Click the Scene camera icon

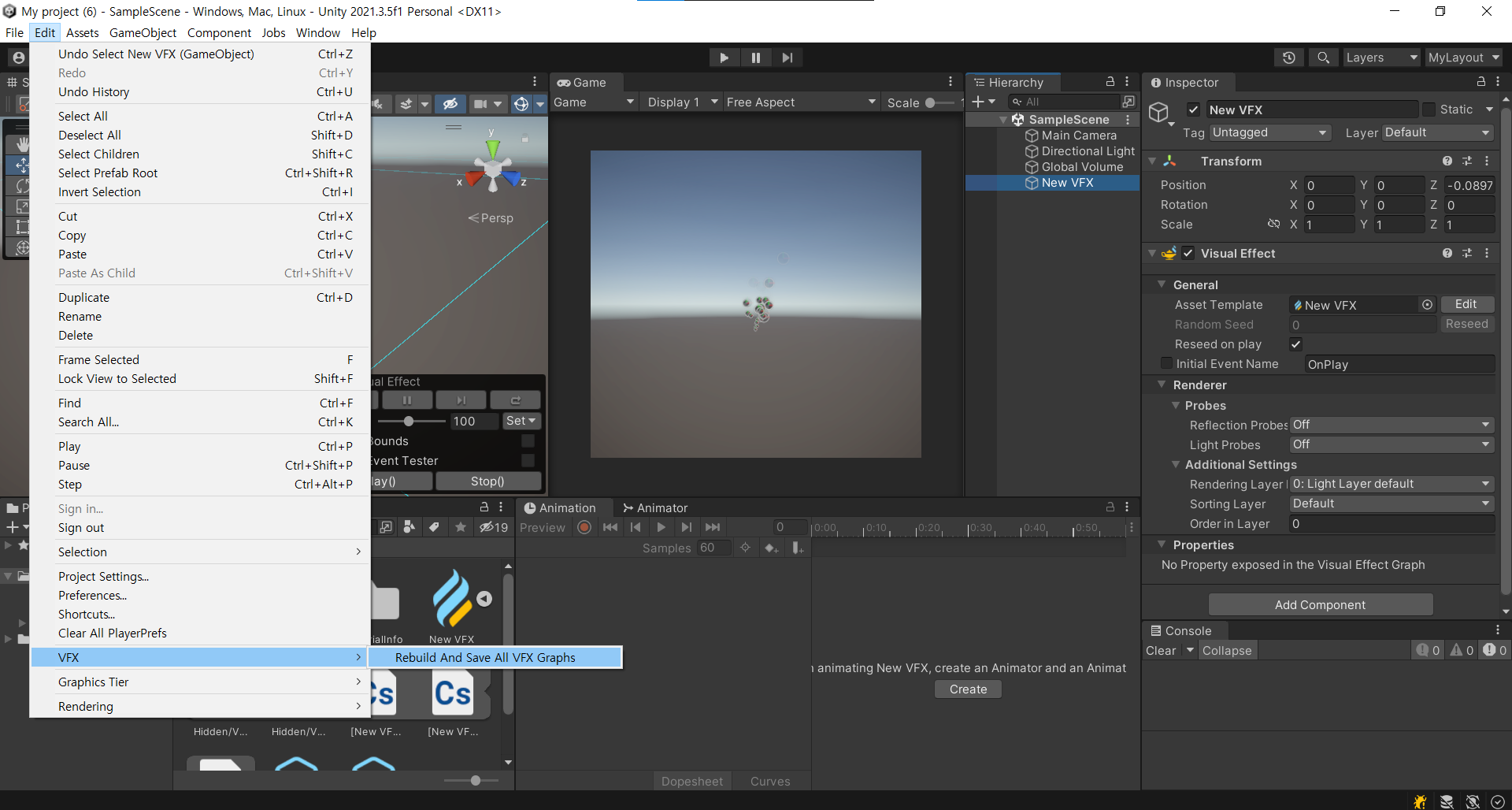pos(480,103)
